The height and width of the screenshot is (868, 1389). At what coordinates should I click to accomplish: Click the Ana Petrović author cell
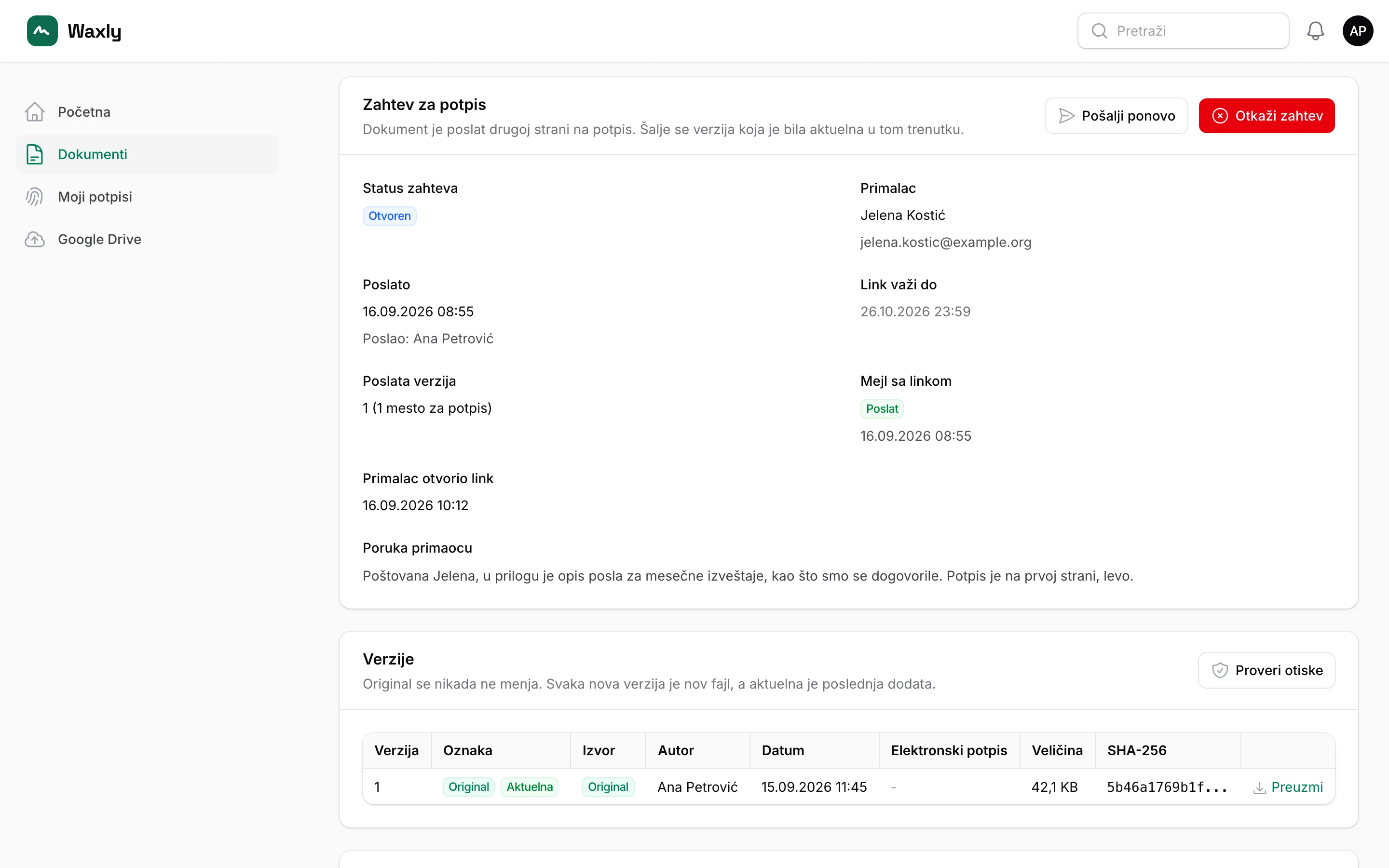697,787
